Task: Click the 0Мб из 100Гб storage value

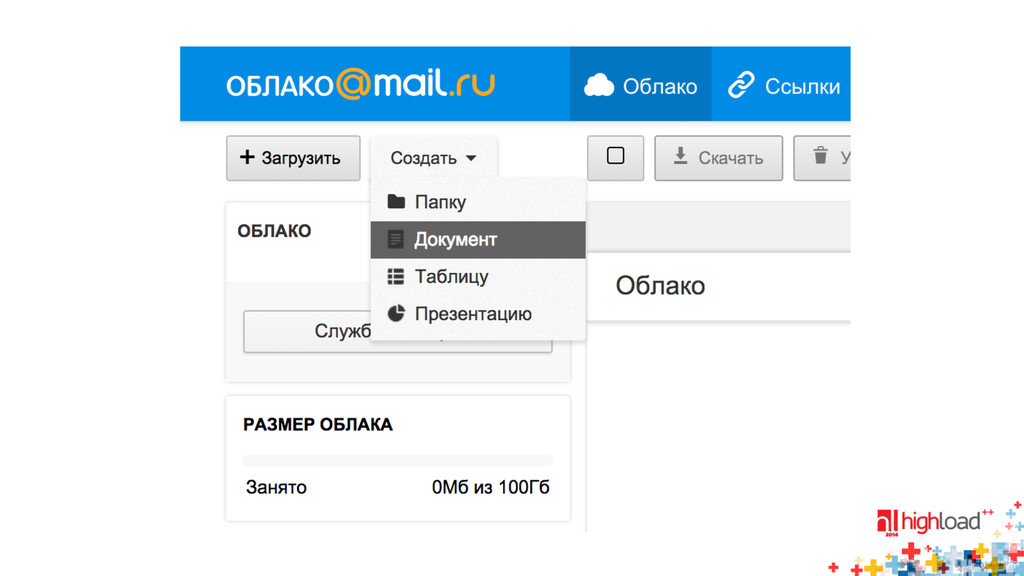Action: coord(490,487)
